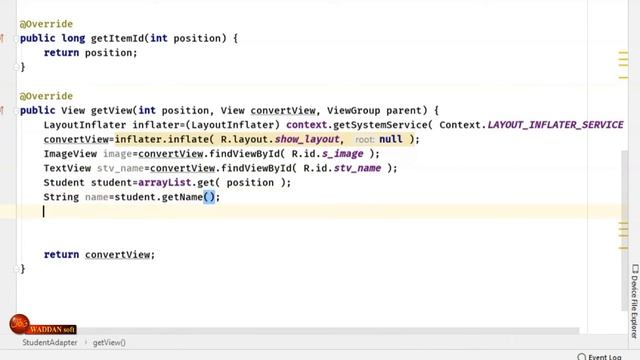Click the LAYOUT_INFLATER_SERVICE constant

click(555, 125)
